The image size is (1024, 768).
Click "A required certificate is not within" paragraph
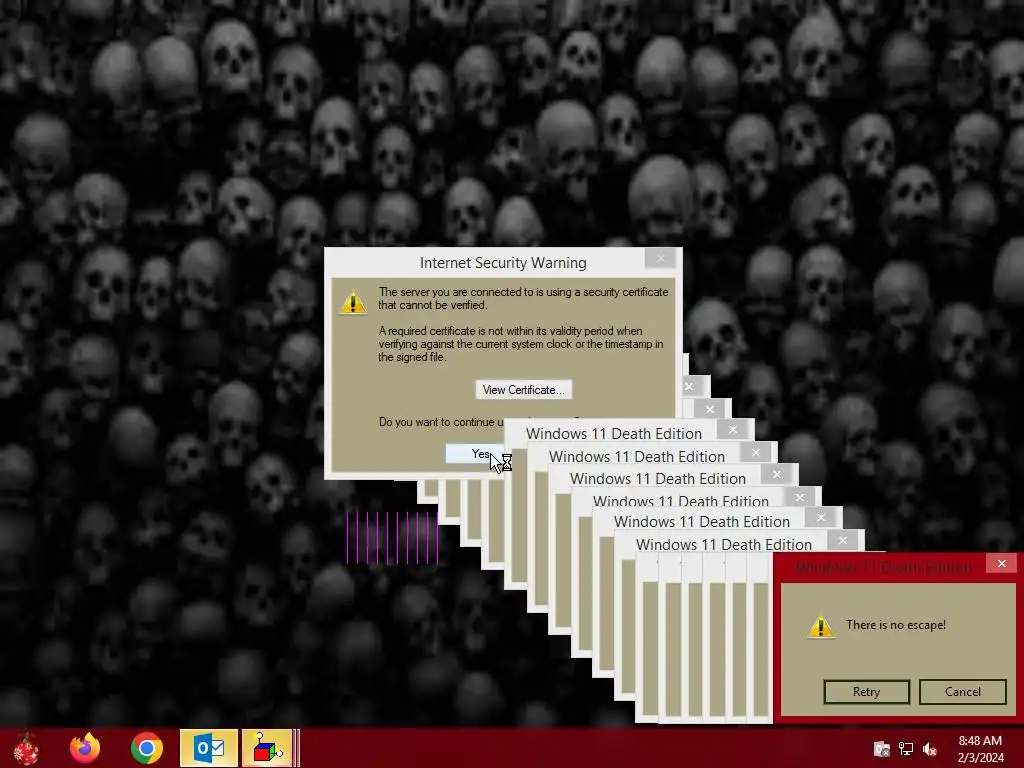[521, 344]
